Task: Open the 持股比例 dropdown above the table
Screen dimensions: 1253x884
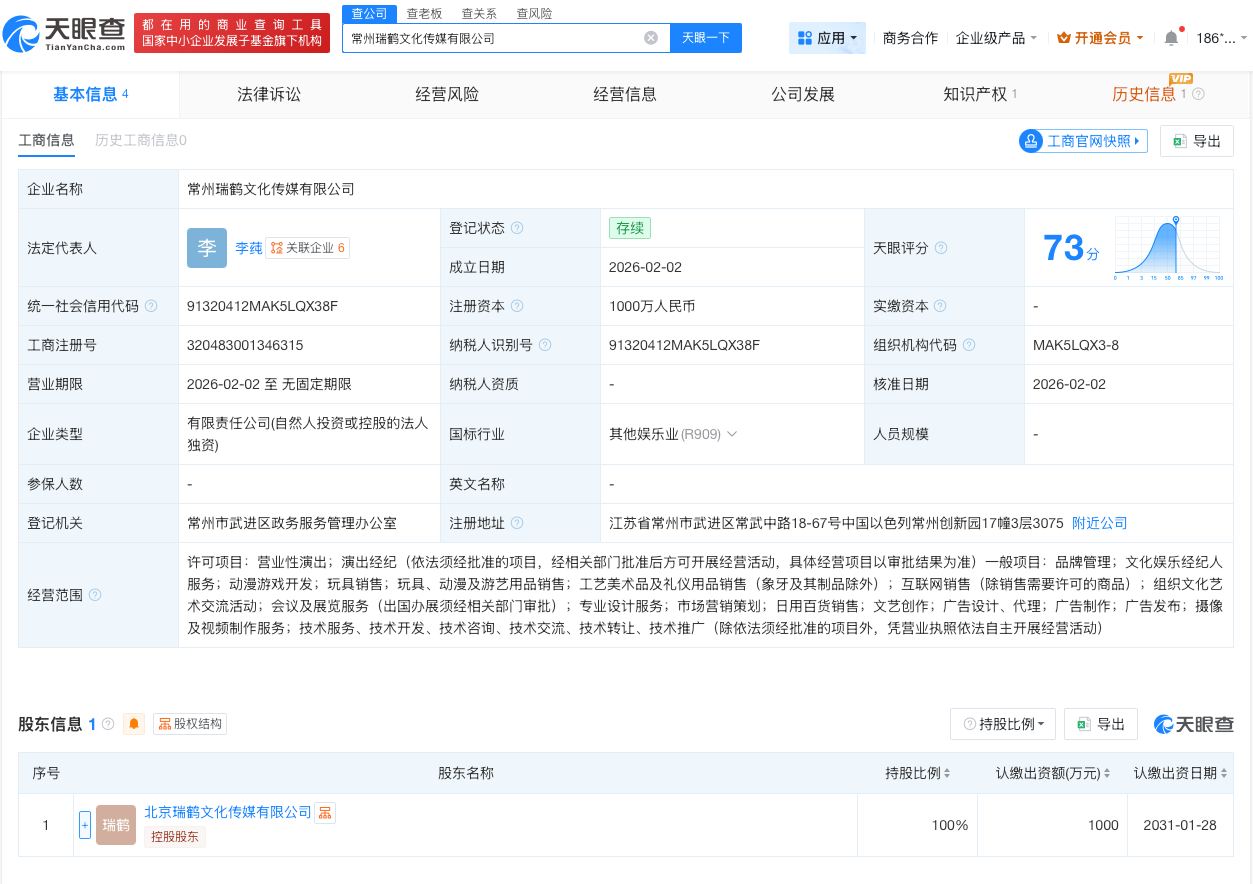Action: 1003,723
